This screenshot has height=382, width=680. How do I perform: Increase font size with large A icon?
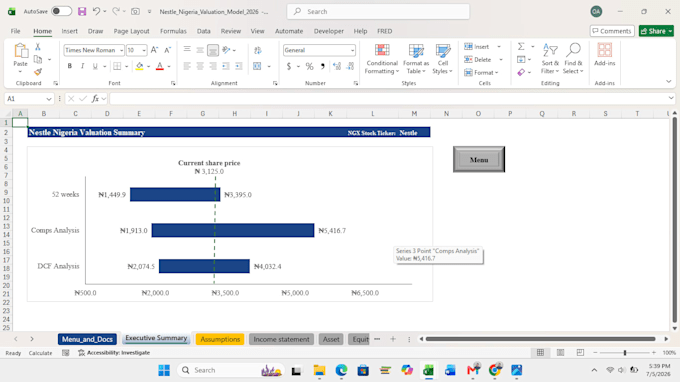pyautogui.click(x=154, y=50)
